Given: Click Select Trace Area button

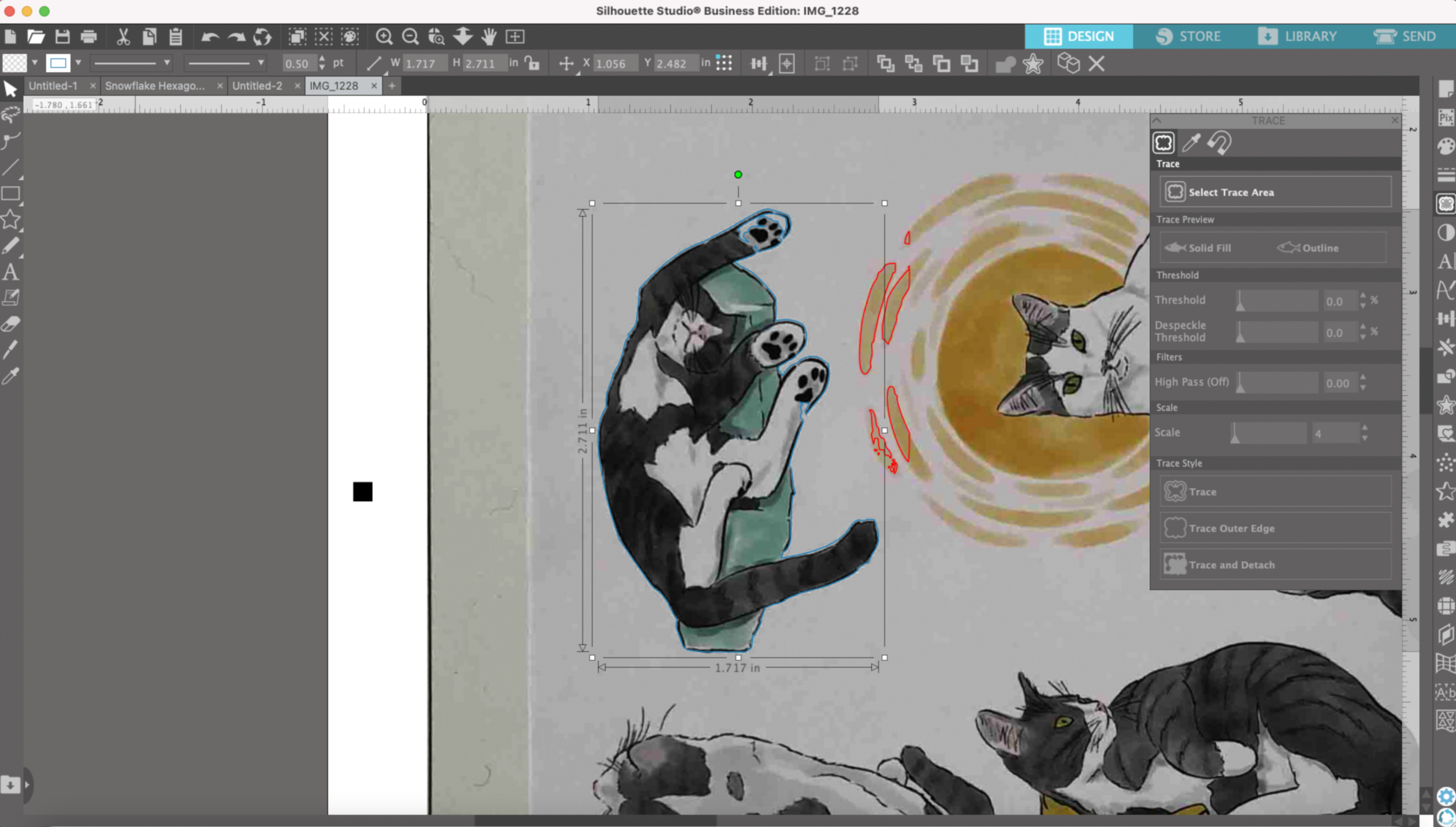Looking at the screenshot, I should (1275, 192).
